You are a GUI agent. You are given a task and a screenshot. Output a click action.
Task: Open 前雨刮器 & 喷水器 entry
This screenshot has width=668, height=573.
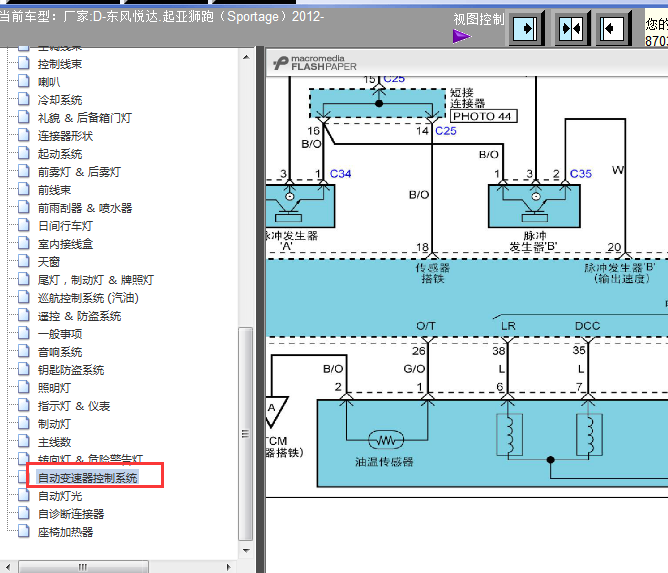[85, 208]
